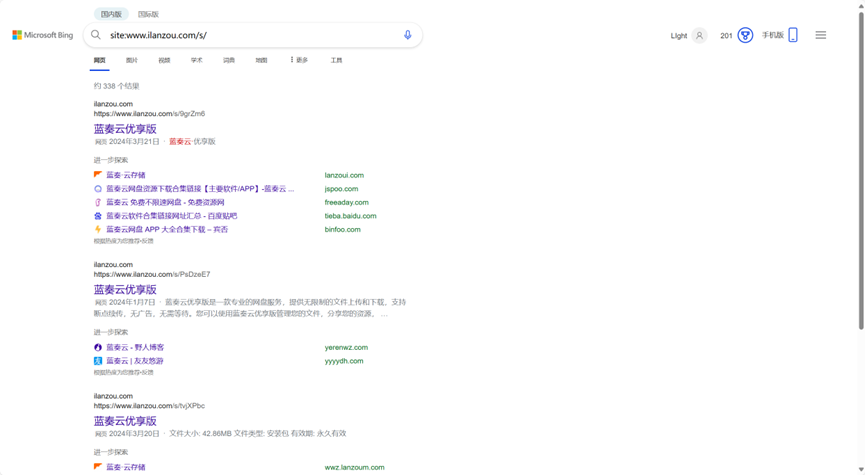Click the wwz.lanzoum.com domain text
Image resolution: width=865 pixels, height=475 pixels.
click(x=355, y=467)
